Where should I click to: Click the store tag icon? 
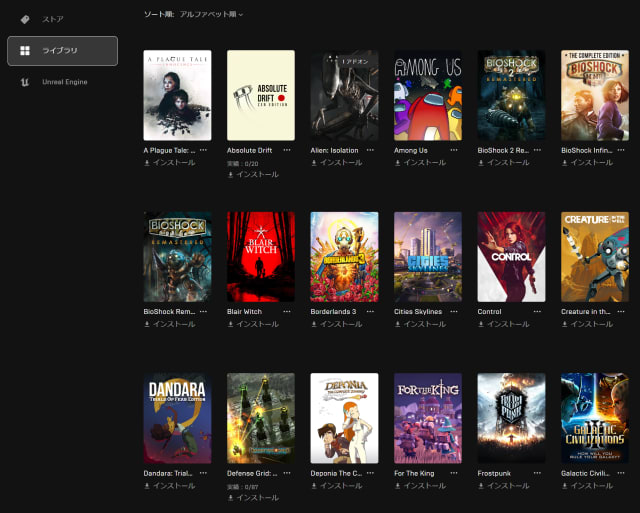click(x=25, y=19)
